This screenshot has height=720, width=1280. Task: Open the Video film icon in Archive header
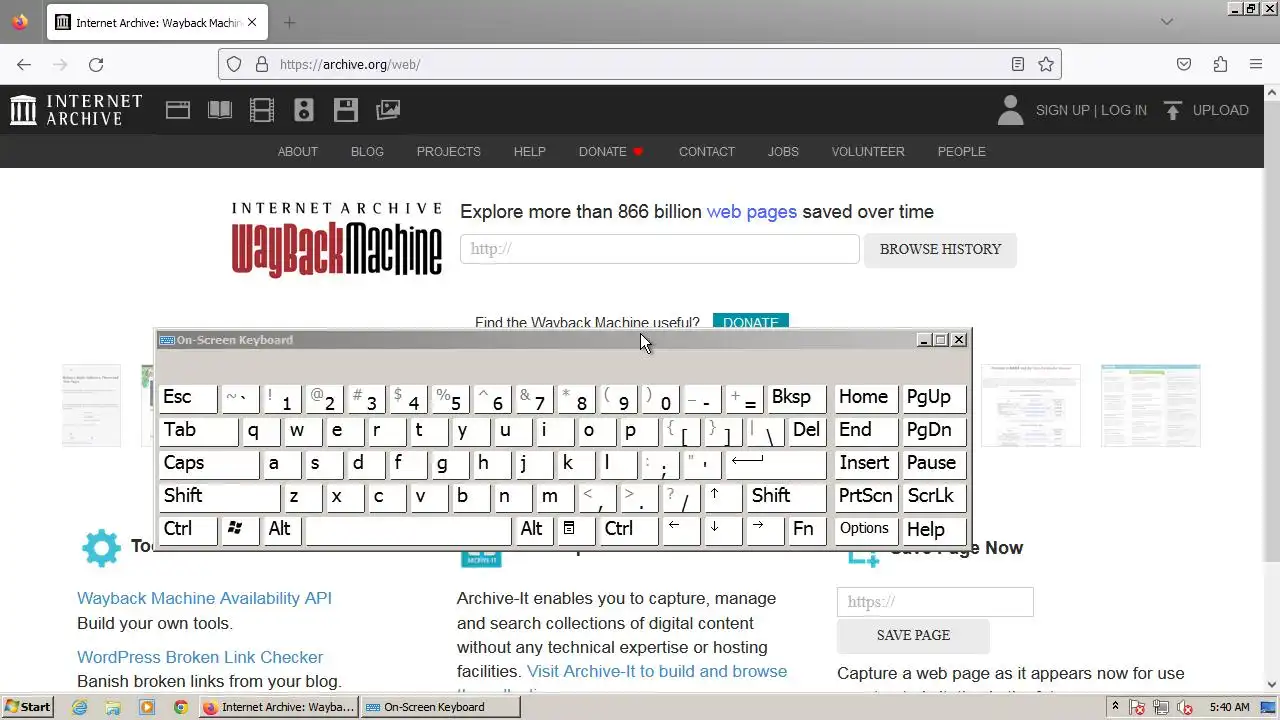[262, 110]
